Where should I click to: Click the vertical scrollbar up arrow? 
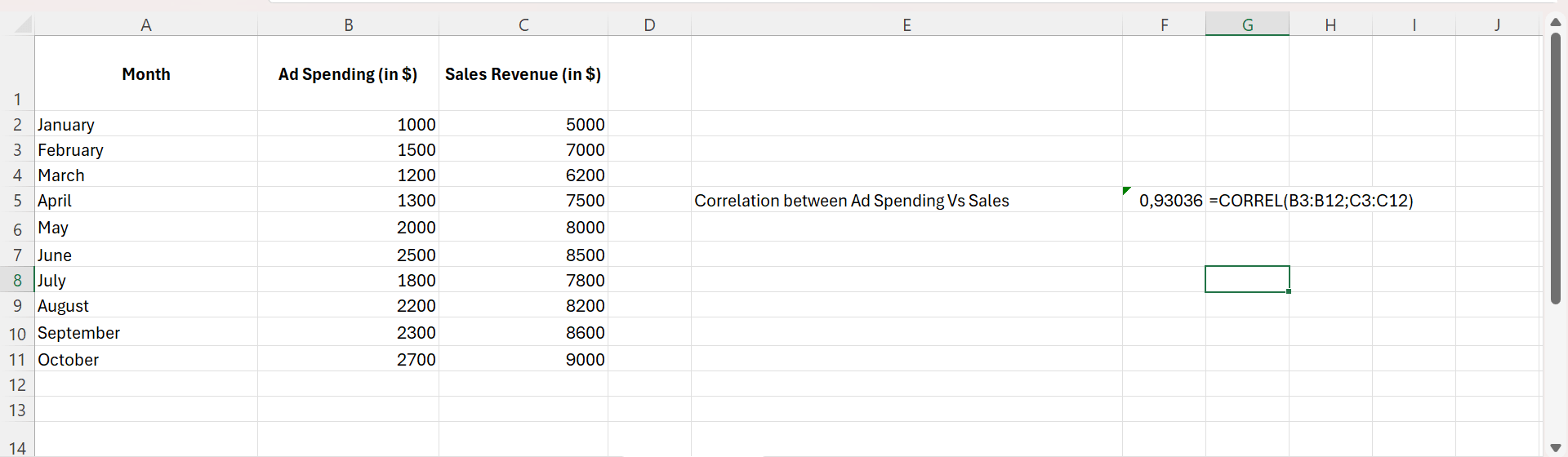click(1556, 22)
